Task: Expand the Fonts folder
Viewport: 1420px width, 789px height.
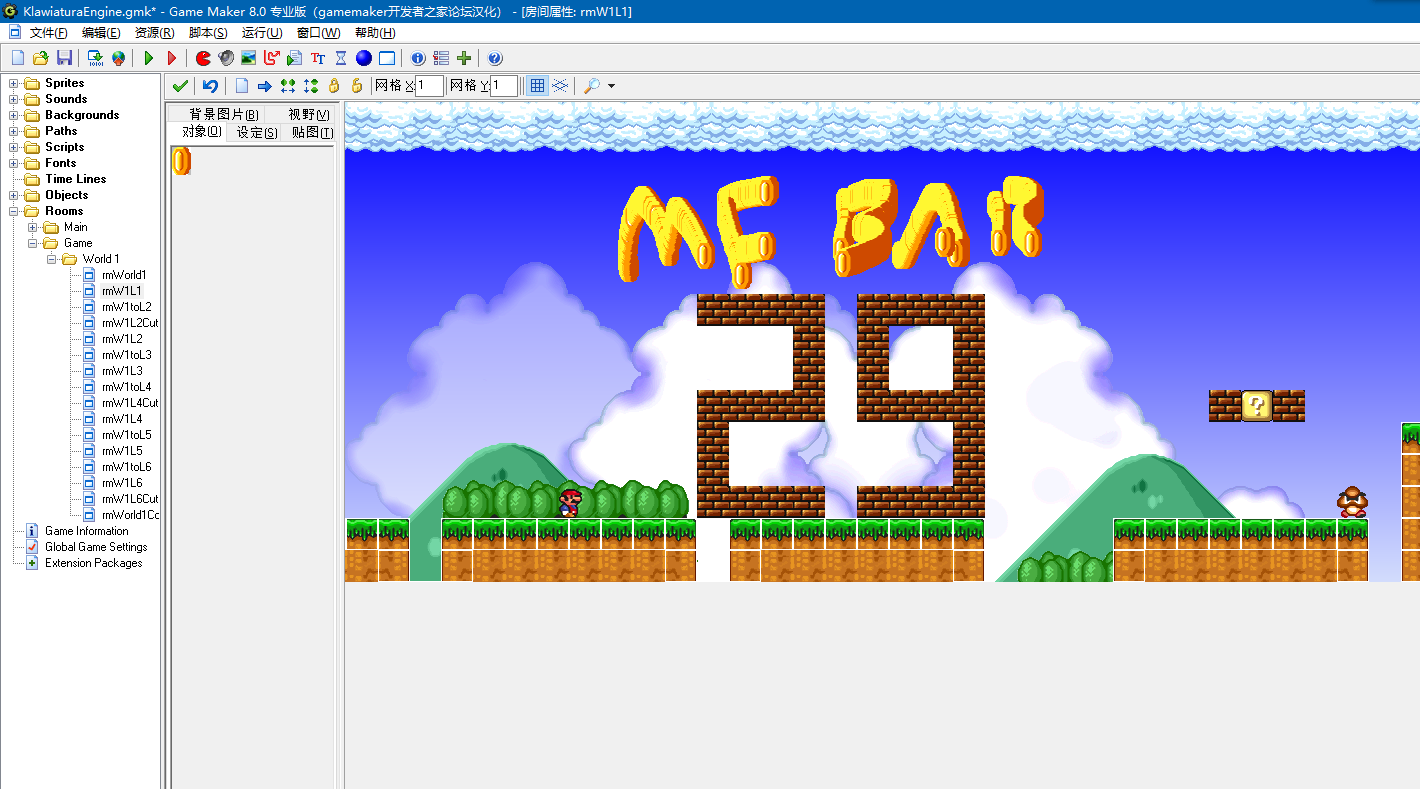Action: coord(14,163)
